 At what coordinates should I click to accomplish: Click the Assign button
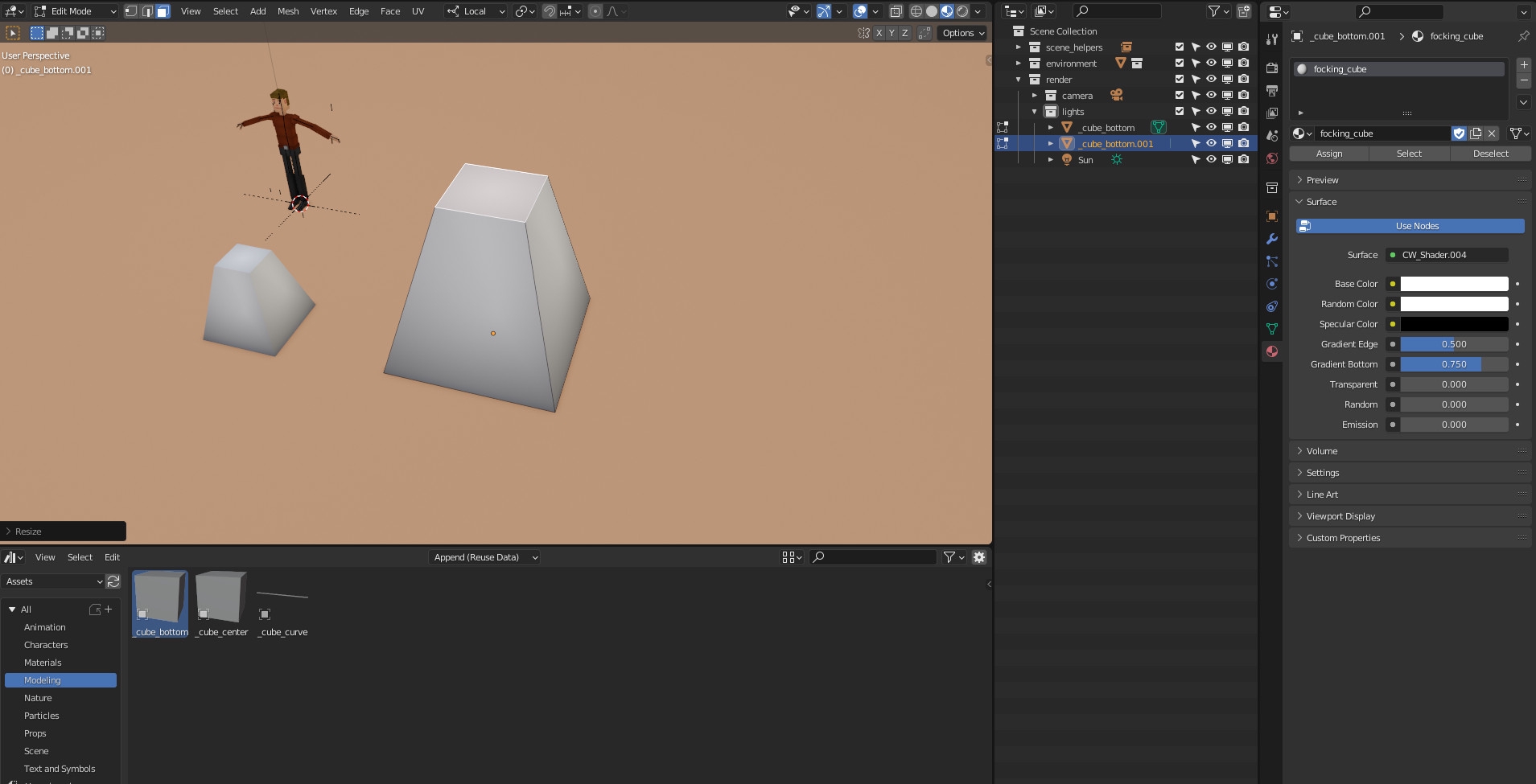pos(1328,154)
